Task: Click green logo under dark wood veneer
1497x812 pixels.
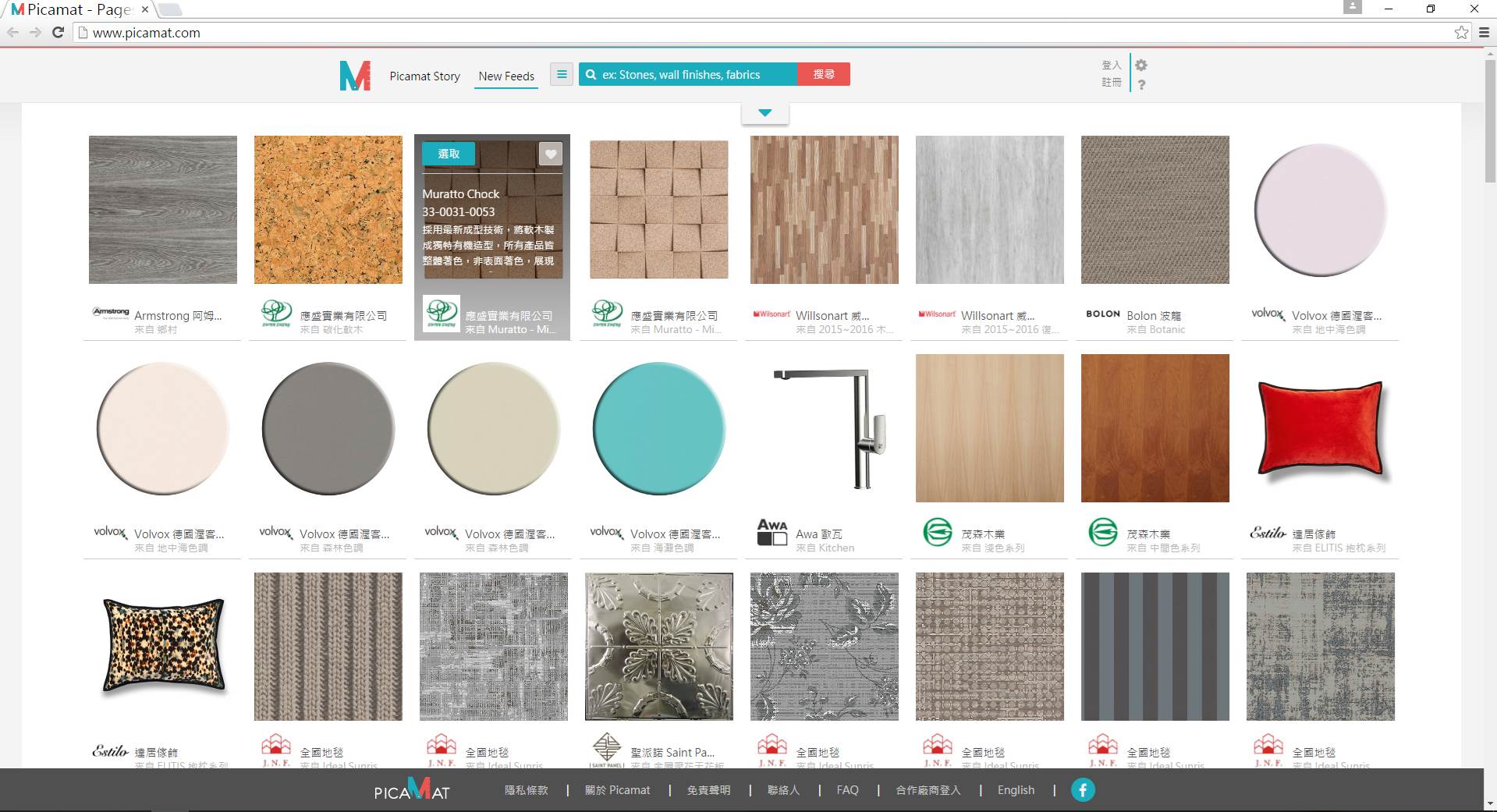Action: point(1103,533)
